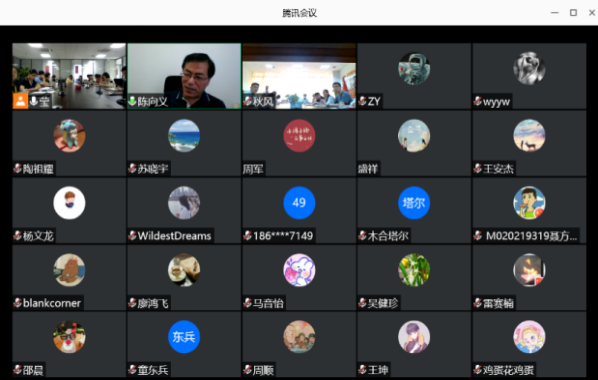Maximize the 腾讯会议 window
This screenshot has width=598, height=380.
573,13
